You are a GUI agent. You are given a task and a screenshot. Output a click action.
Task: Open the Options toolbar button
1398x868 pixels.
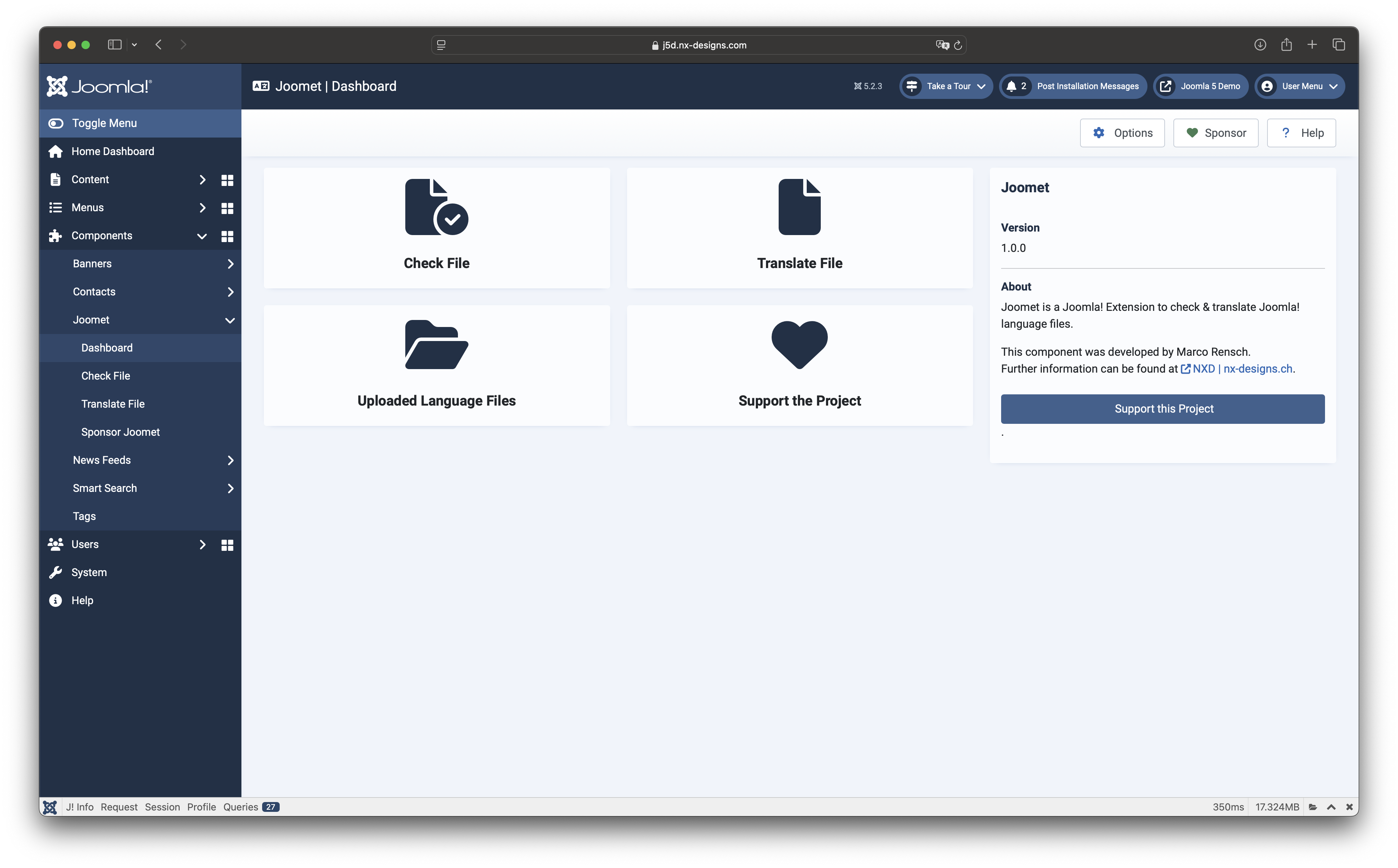coord(1123,133)
